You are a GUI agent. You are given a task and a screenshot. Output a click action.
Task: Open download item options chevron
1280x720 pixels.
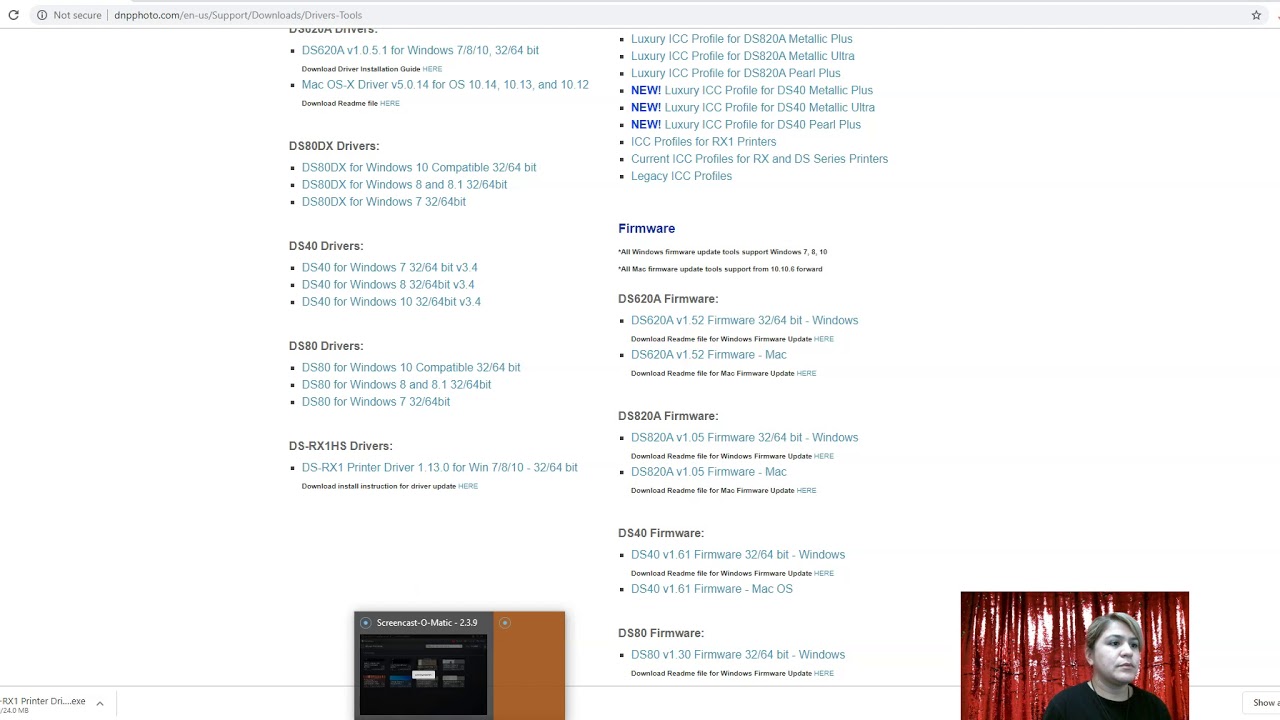[100, 703]
